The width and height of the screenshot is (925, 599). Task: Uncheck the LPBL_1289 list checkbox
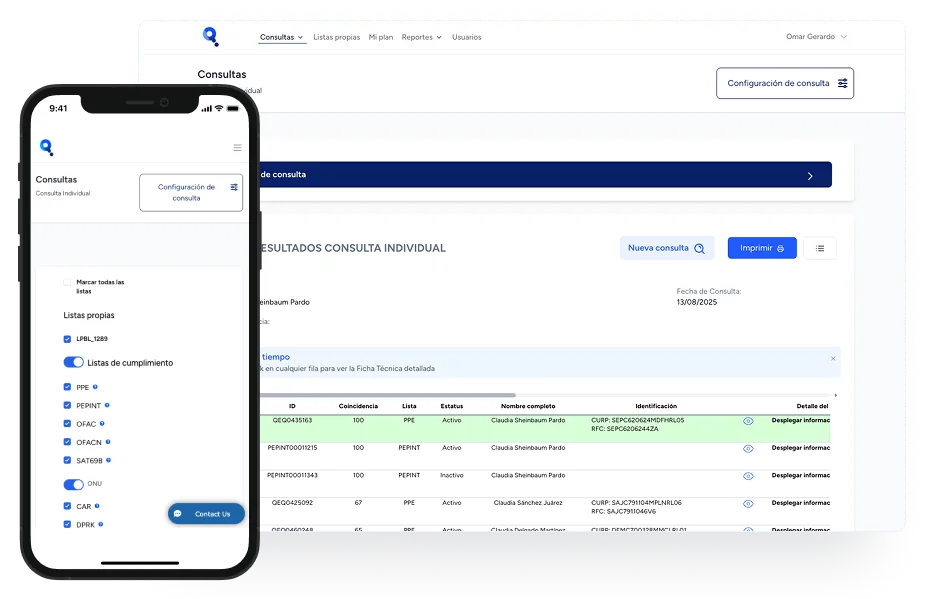tap(67, 339)
